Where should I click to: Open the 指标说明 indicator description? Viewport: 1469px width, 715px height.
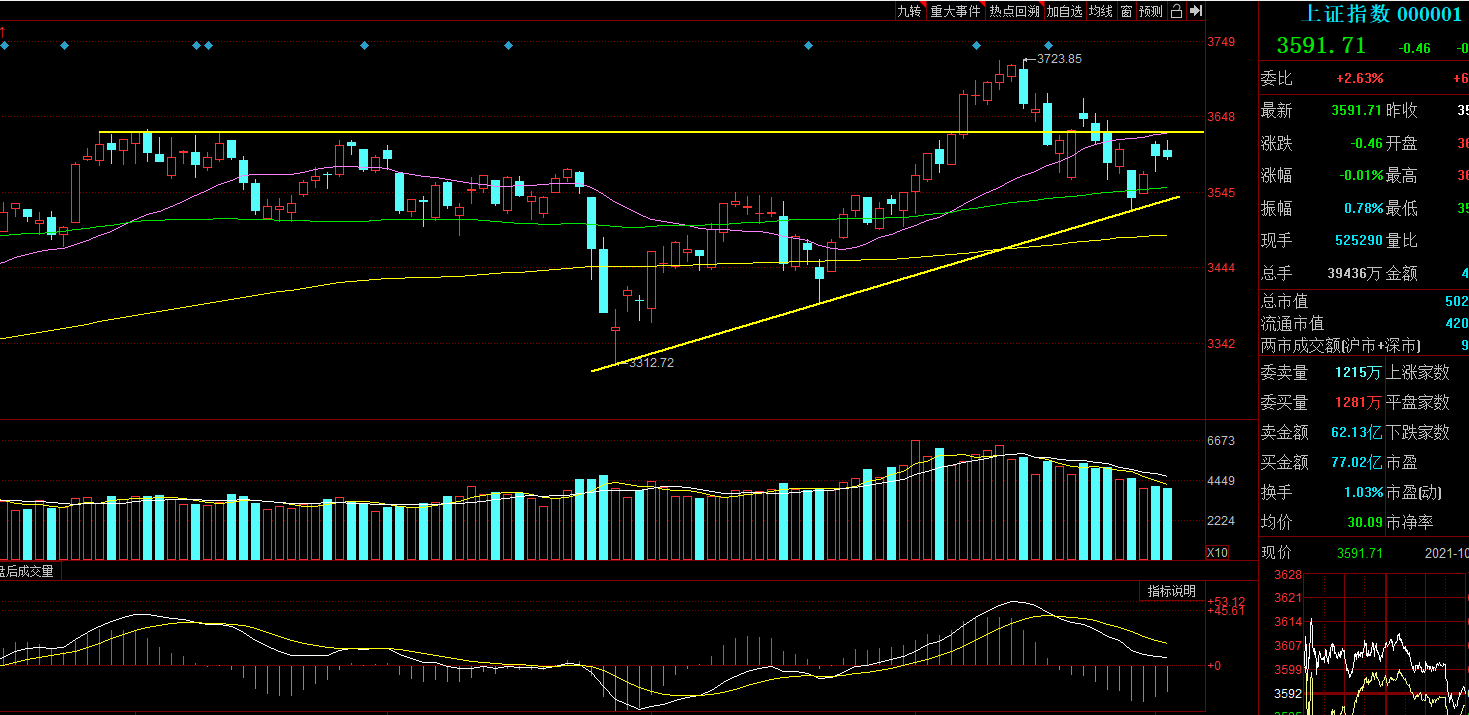click(x=1171, y=591)
